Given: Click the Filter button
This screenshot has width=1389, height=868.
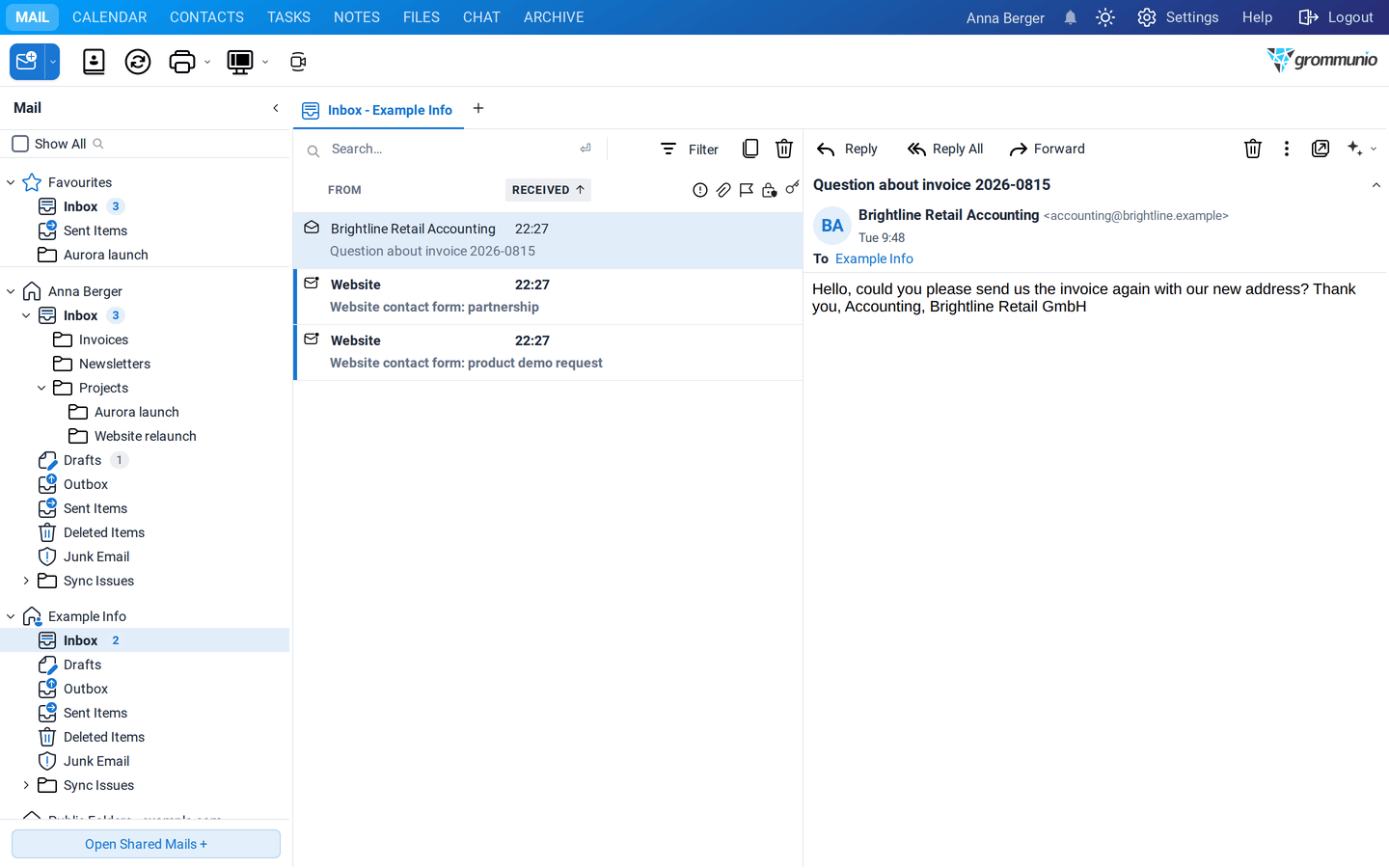Looking at the screenshot, I should 690,149.
